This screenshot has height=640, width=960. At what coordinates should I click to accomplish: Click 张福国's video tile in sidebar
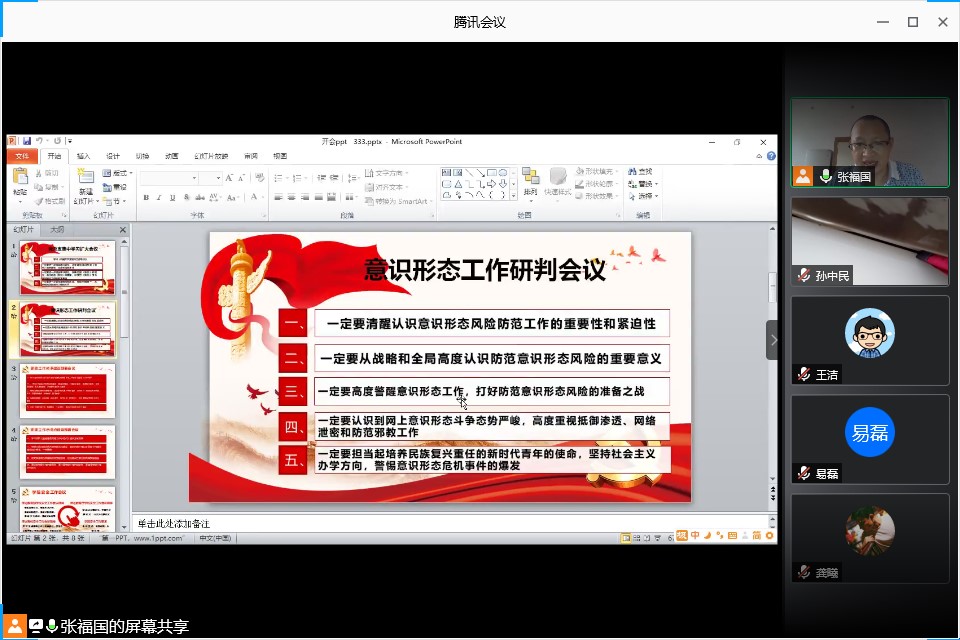[x=869, y=142]
